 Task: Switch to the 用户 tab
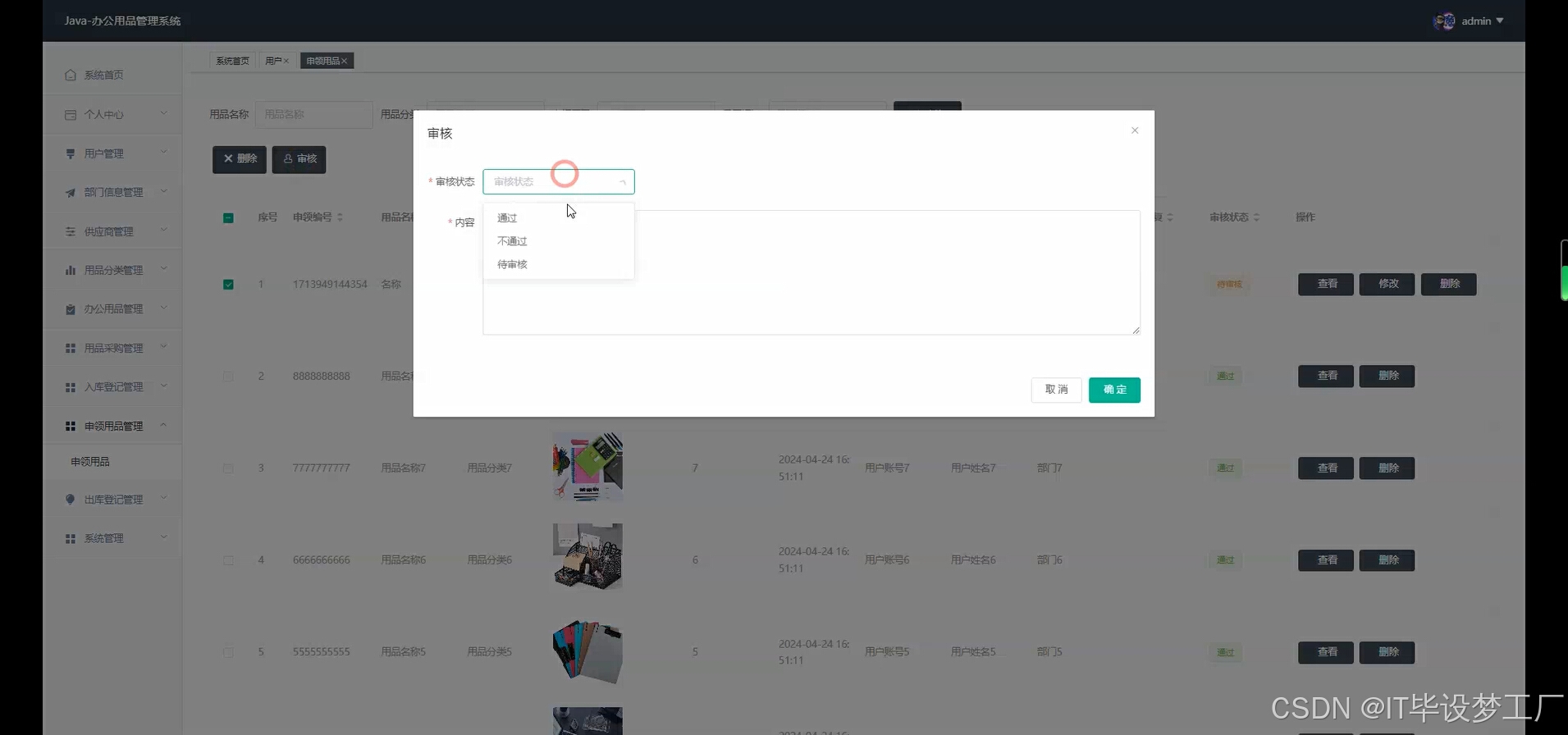(x=277, y=61)
